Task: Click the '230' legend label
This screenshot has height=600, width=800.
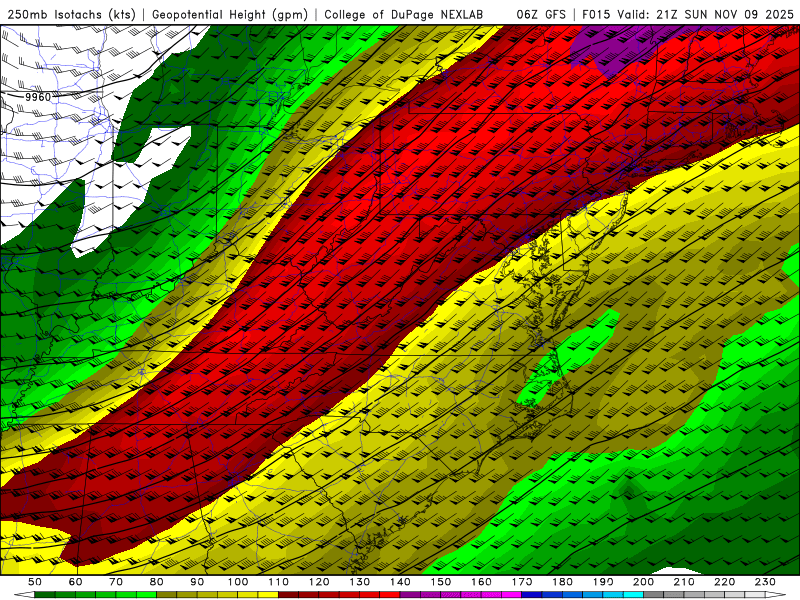Action: coord(765,582)
